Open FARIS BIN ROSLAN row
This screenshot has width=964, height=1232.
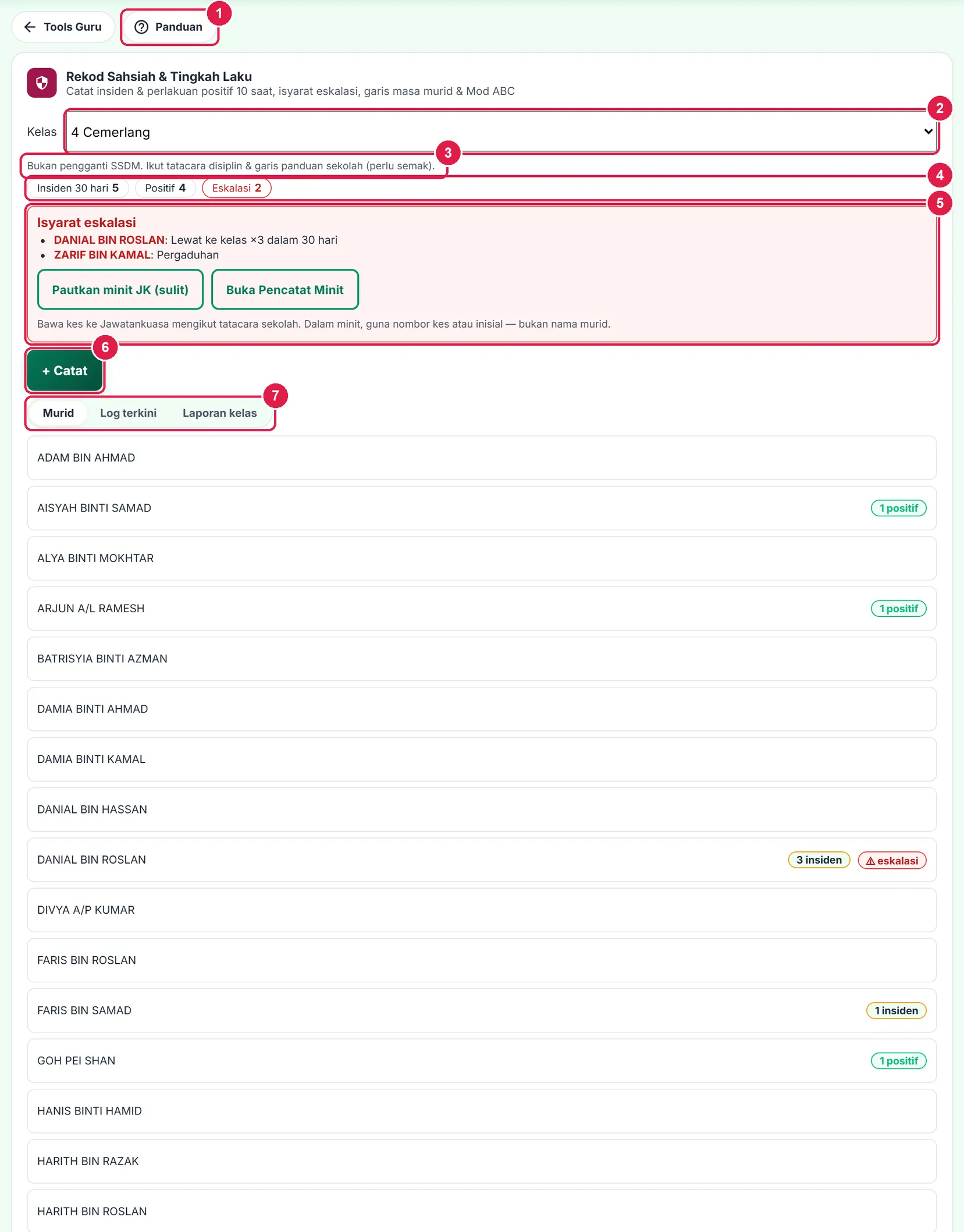pyautogui.click(x=482, y=960)
